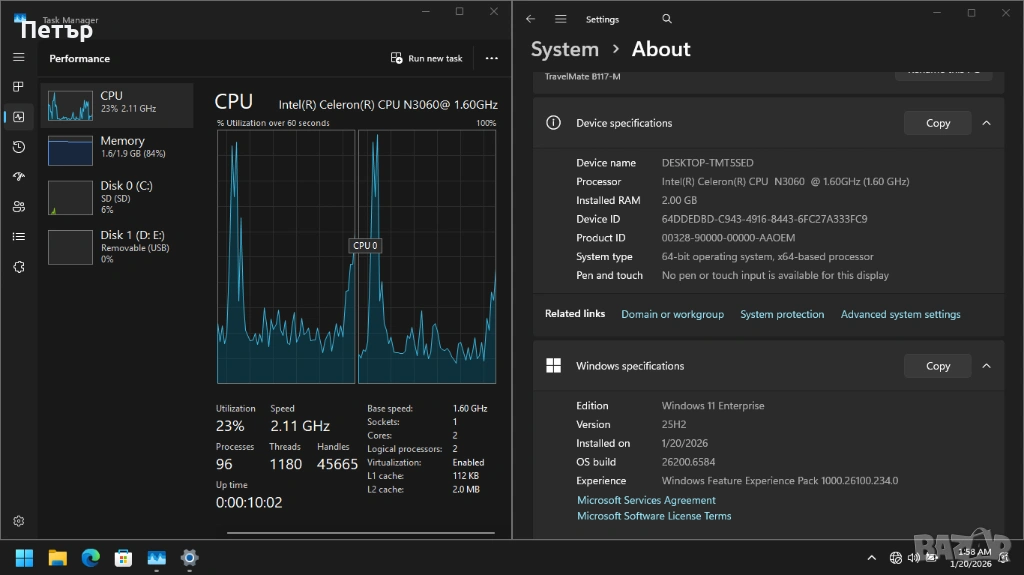Image resolution: width=1024 pixels, height=575 pixels.
Task: Toggle Task Manager hamburger navigation menu
Action: [18, 58]
